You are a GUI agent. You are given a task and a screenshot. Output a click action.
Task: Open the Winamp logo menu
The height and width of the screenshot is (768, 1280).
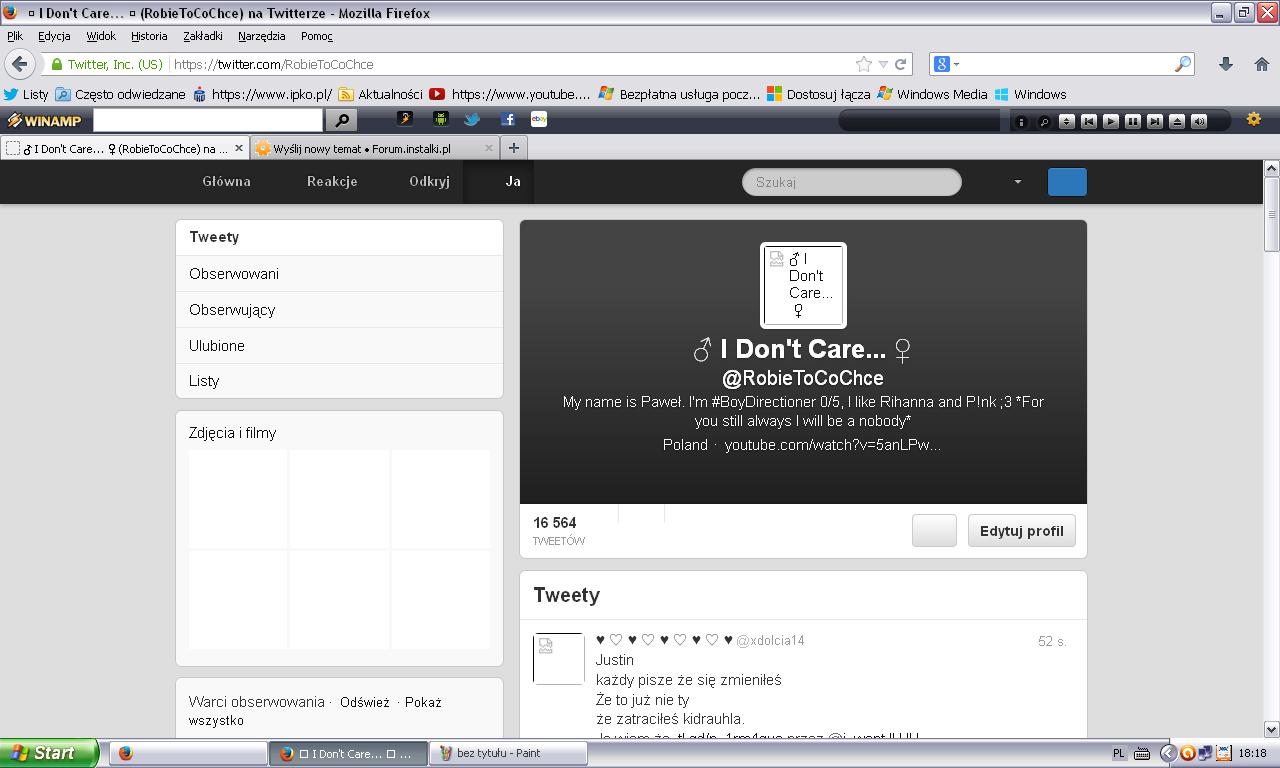[x=46, y=120]
